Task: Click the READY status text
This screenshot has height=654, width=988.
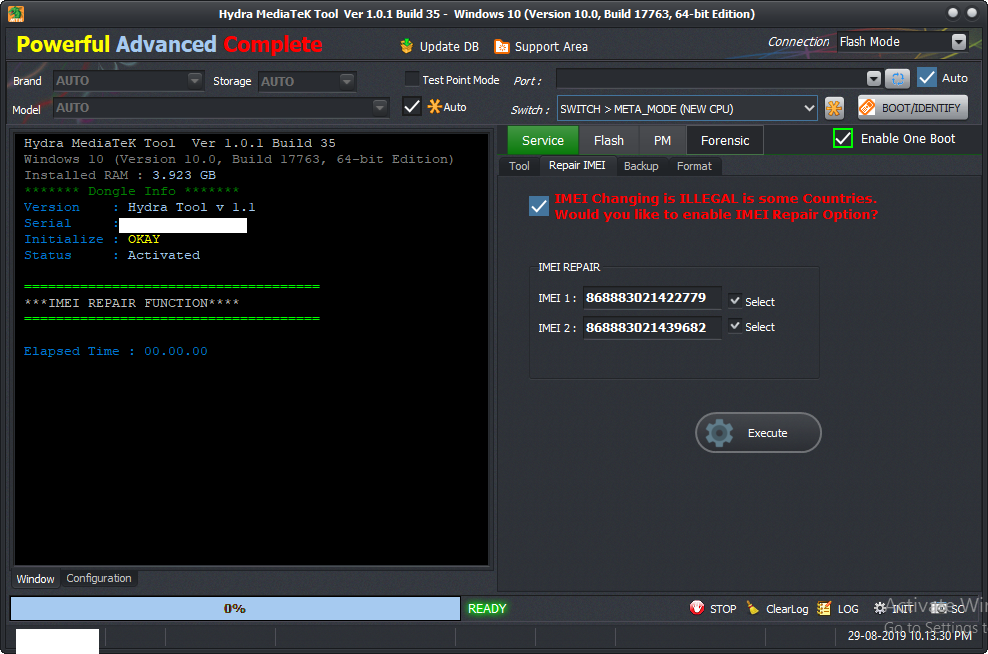Action: [486, 609]
